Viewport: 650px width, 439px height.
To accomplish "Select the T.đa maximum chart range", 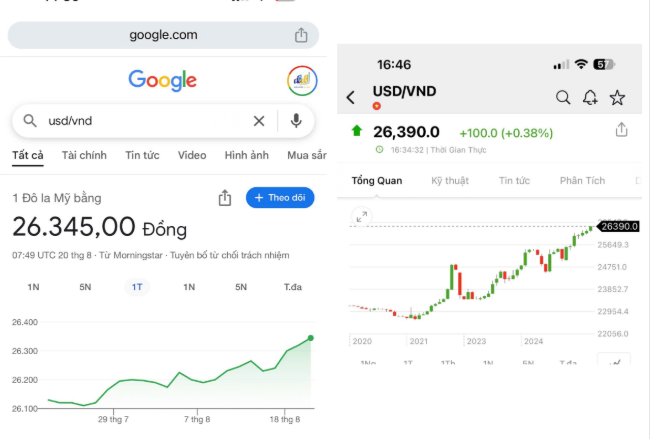I will [x=293, y=287].
